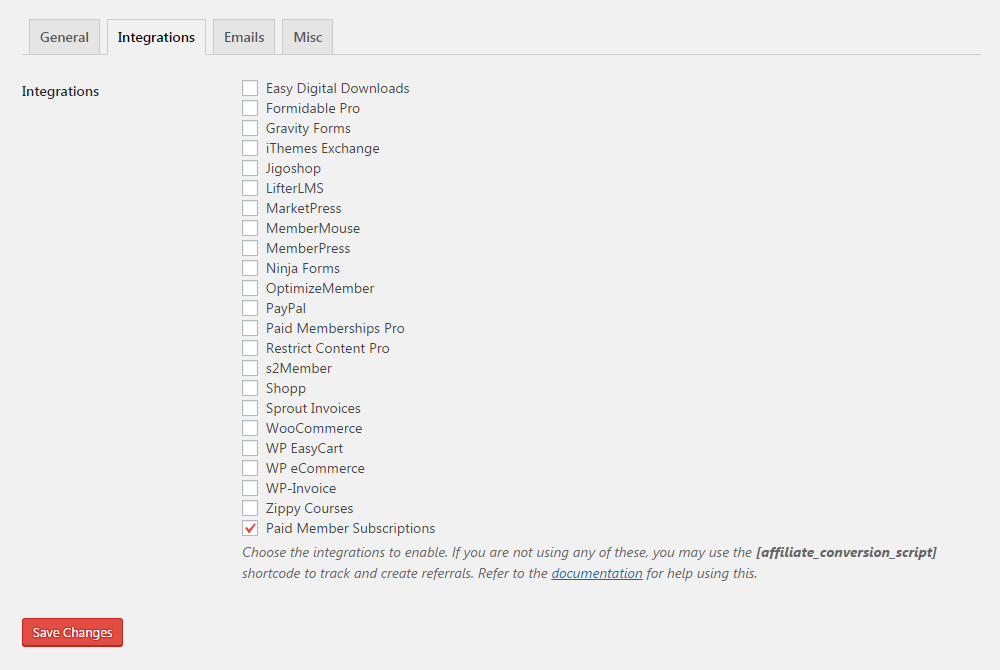This screenshot has width=1000, height=670.
Task: Enable the Shopp integration
Action: pos(250,388)
